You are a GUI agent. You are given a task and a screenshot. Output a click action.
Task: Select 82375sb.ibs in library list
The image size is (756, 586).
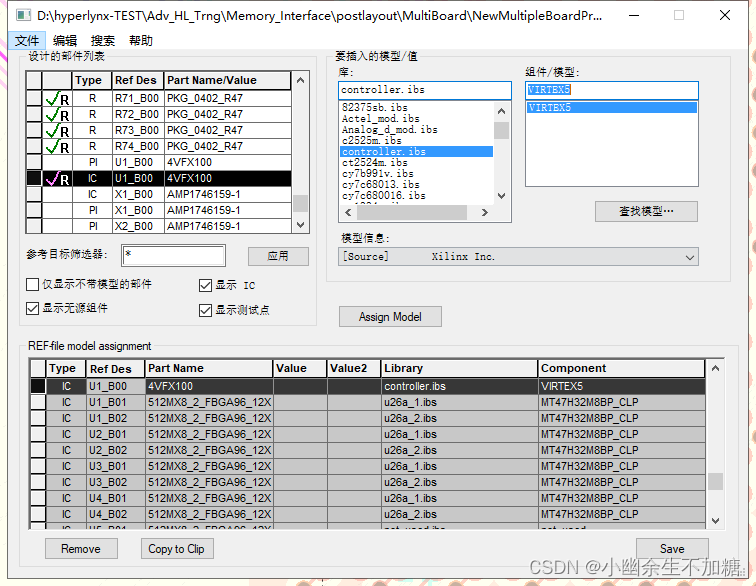coord(375,107)
